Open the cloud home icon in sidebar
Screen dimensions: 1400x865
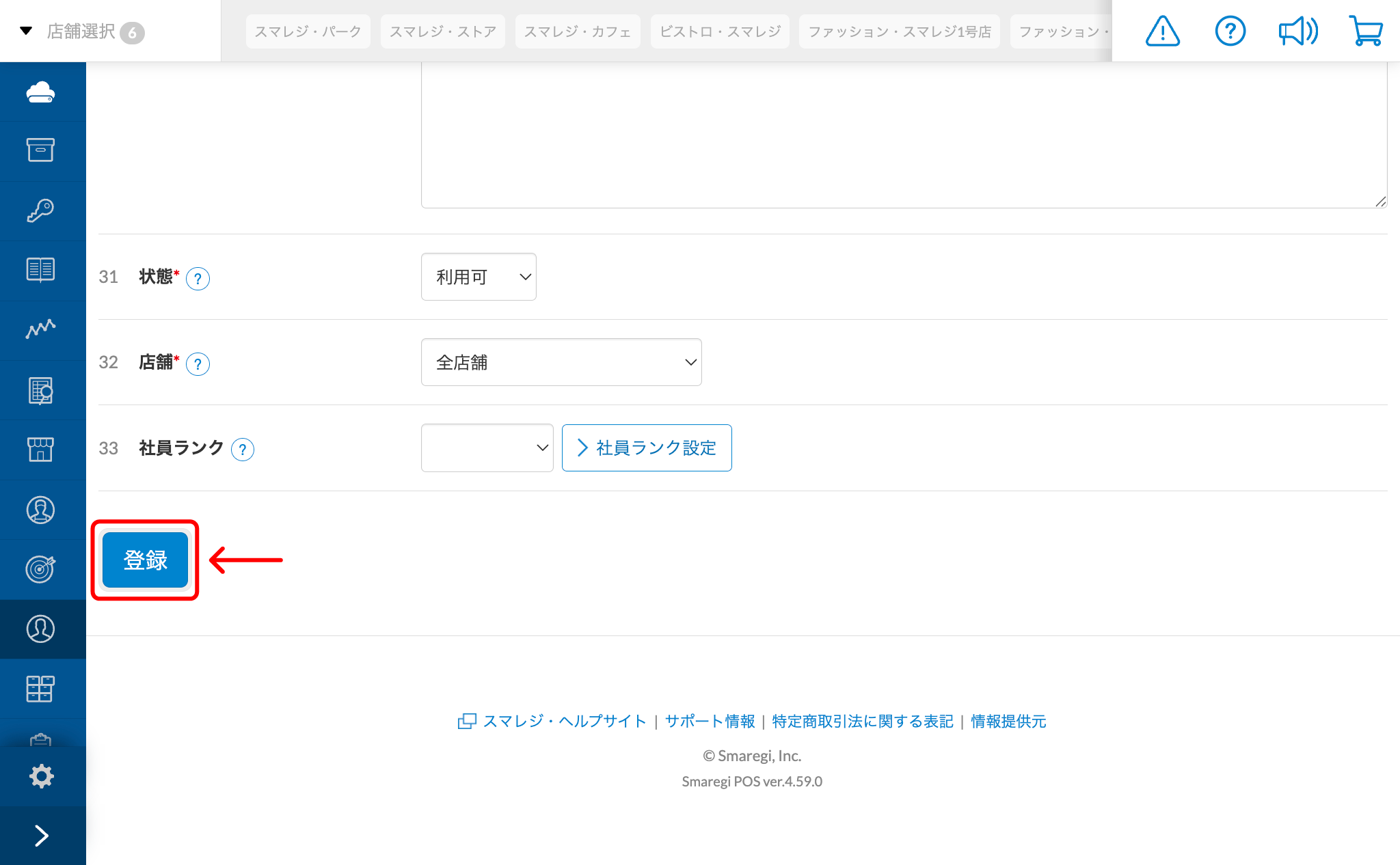pos(41,92)
